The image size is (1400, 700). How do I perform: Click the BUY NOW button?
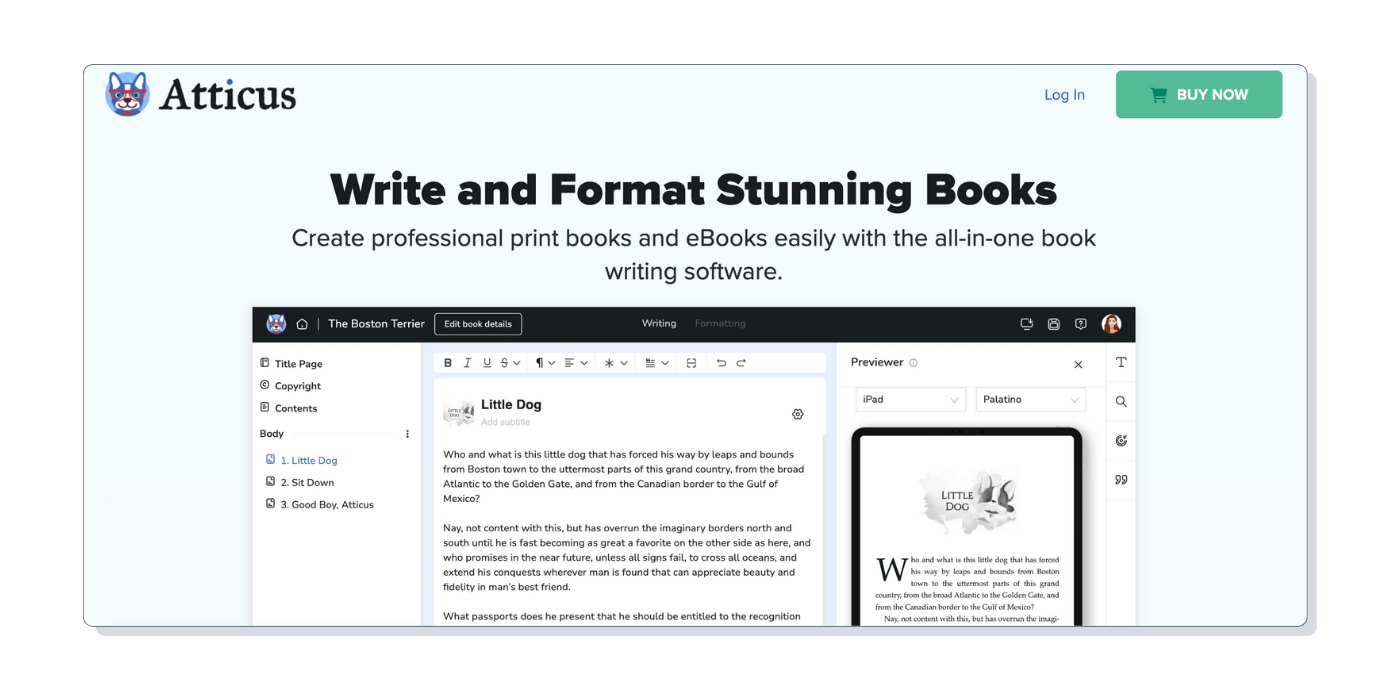click(x=1198, y=95)
